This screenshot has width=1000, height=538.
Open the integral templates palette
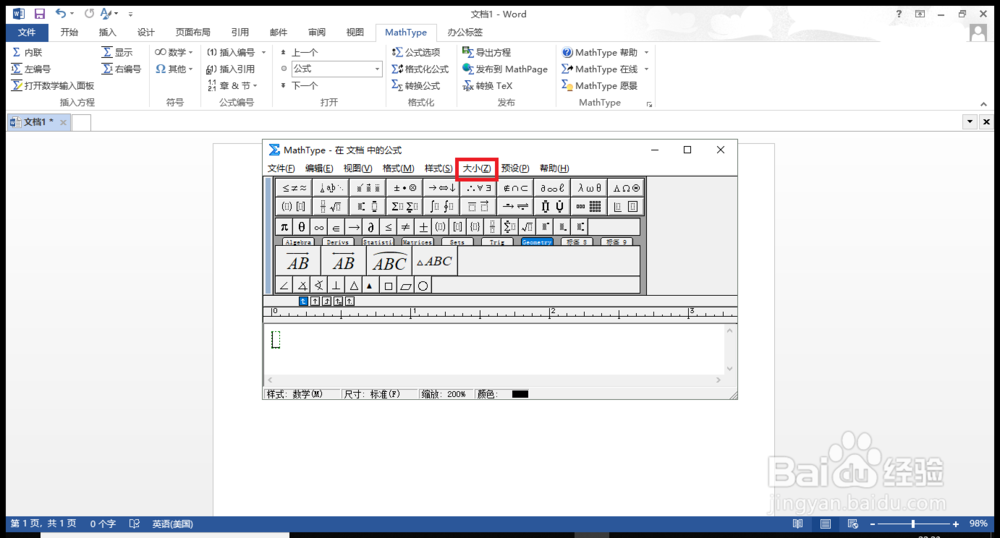tap(441, 207)
